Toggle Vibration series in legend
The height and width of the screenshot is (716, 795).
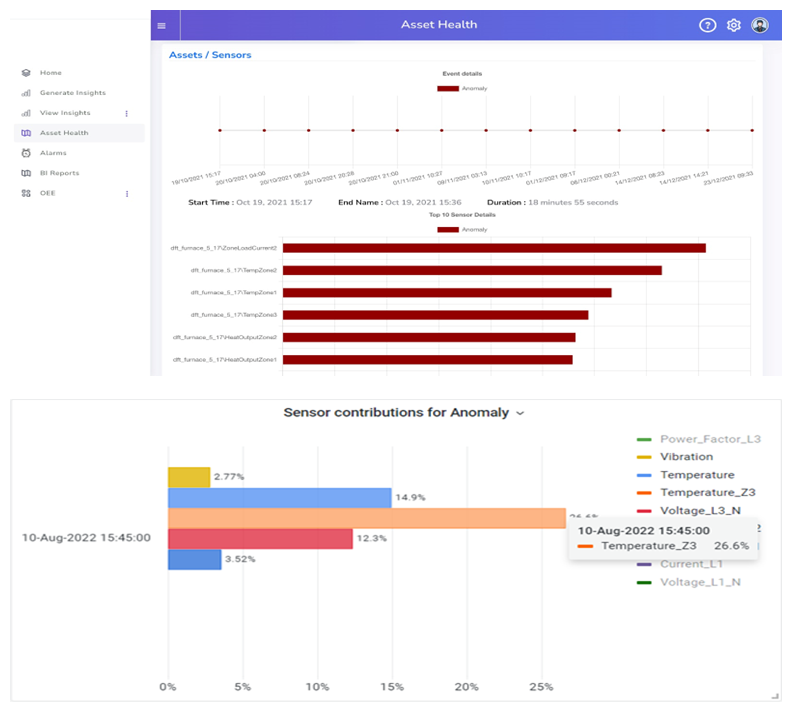pyautogui.click(x=686, y=457)
